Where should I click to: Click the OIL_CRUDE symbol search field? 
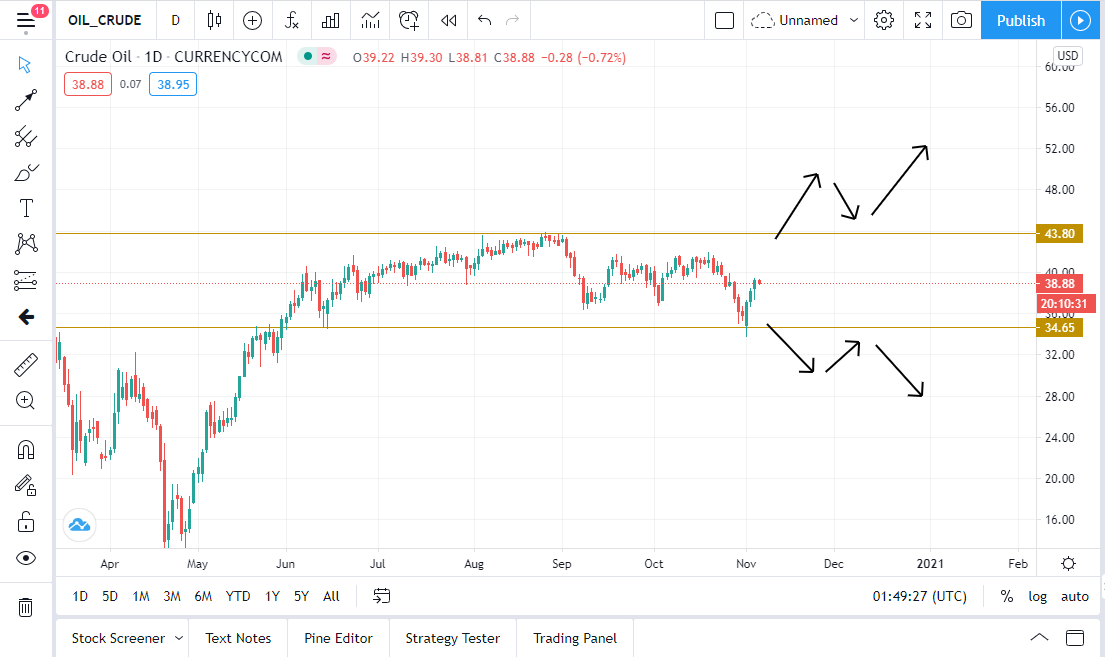point(105,20)
